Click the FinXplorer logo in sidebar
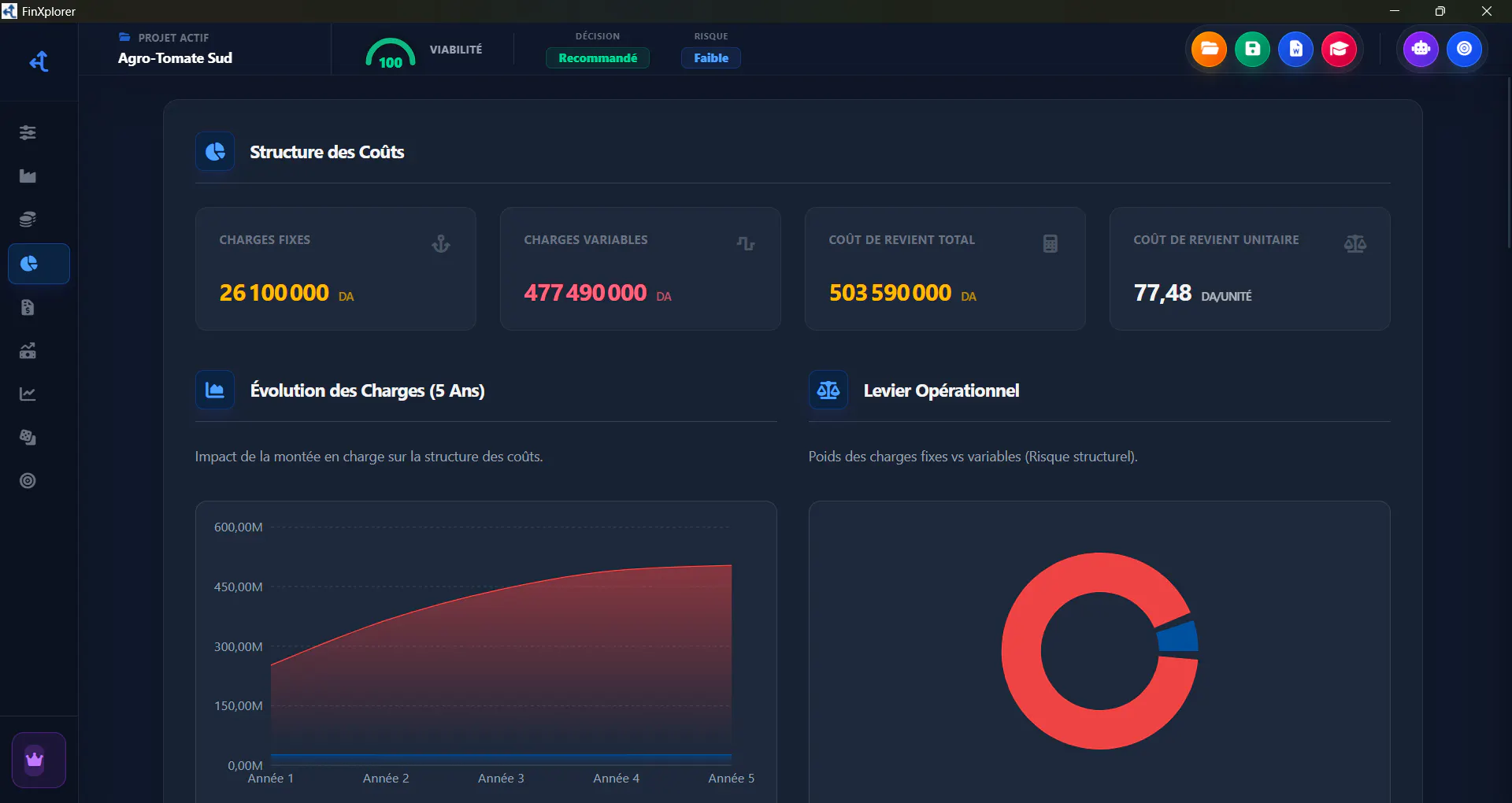 (x=39, y=61)
